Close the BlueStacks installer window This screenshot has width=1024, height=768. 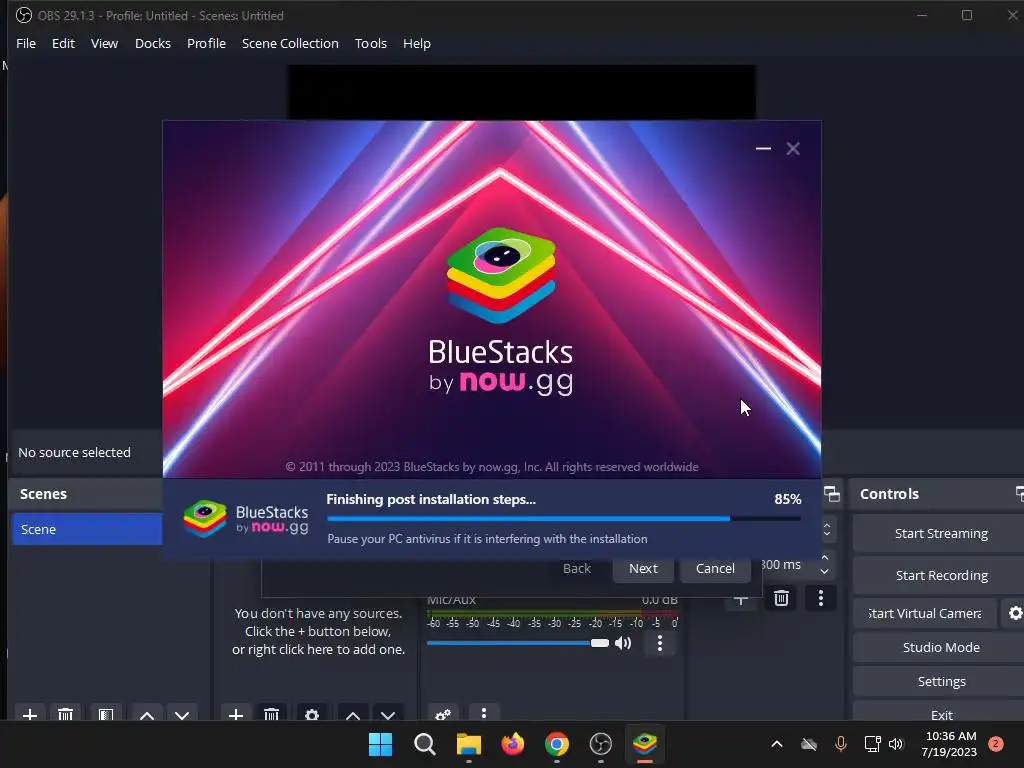coord(793,149)
